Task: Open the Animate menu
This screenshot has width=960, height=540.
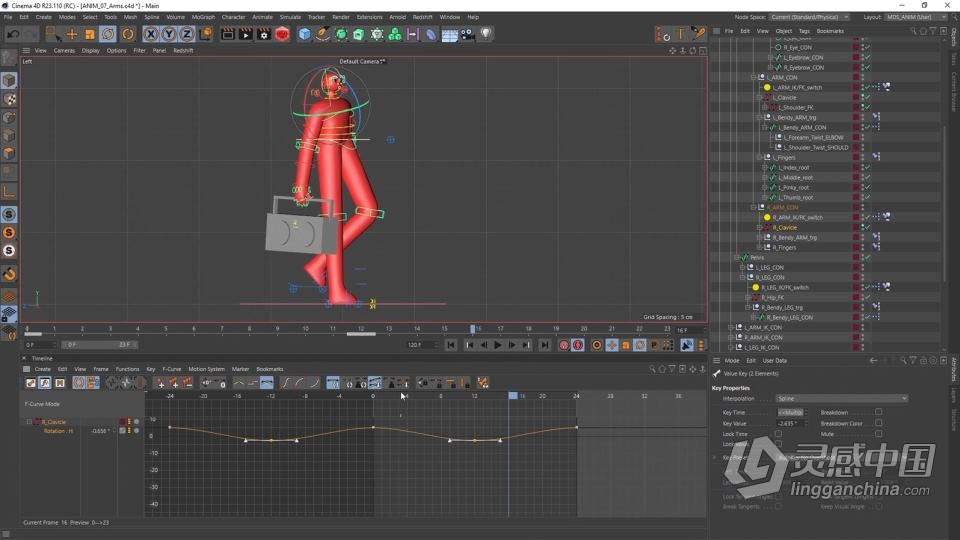Action: [x=262, y=17]
